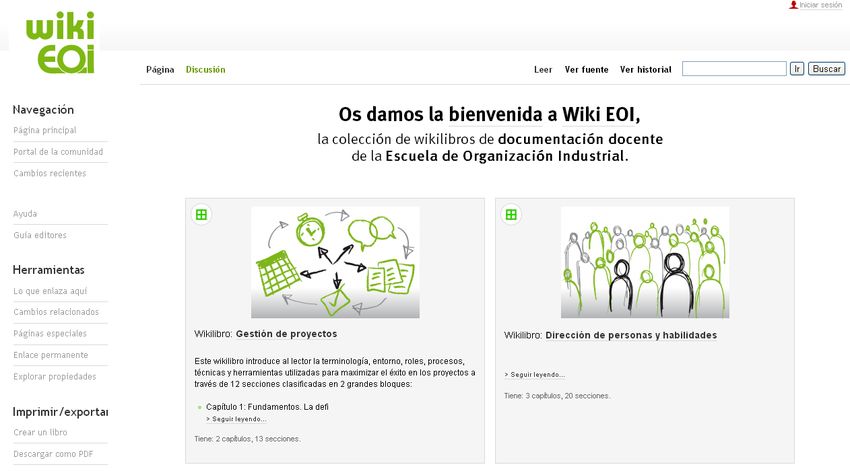This screenshot has height=471, width=850.
Task: Click Seguir leyendo on Dirección de personas card
Action: click(535, 375)
